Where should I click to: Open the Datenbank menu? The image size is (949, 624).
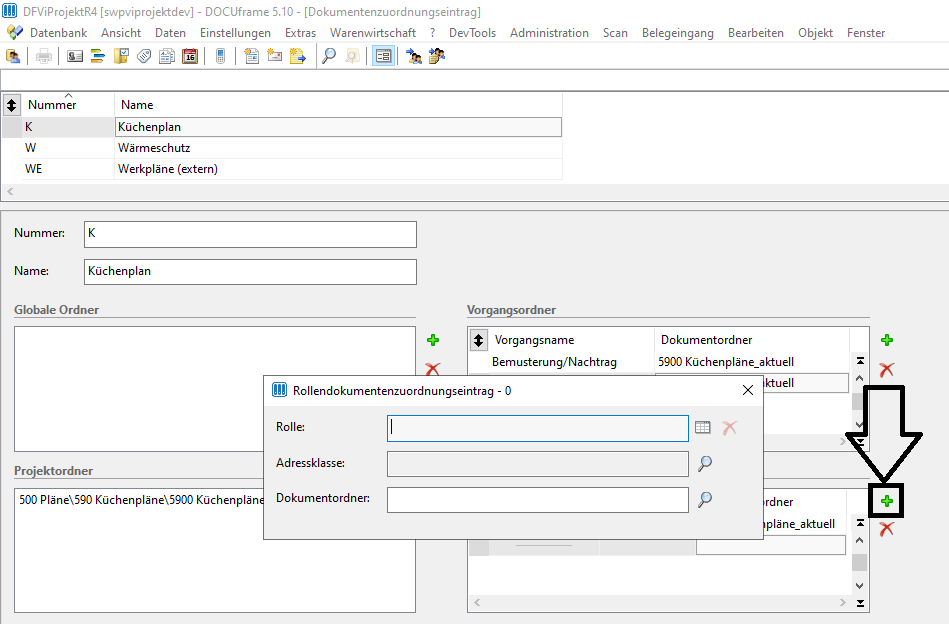[x=59, y=33]
